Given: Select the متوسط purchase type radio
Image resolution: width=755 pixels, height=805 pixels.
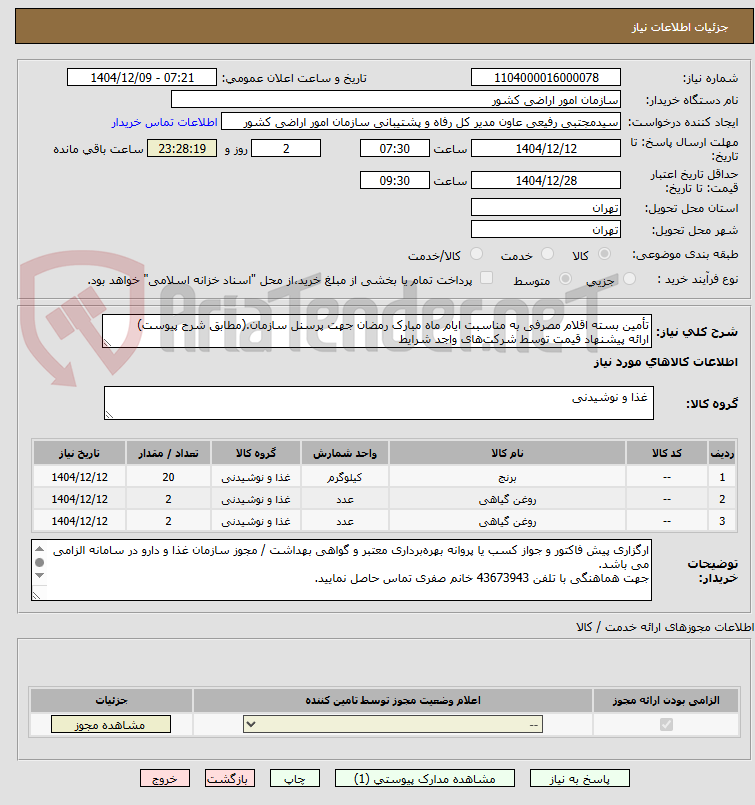Looking at the screenshot, I should pos(565,279).
